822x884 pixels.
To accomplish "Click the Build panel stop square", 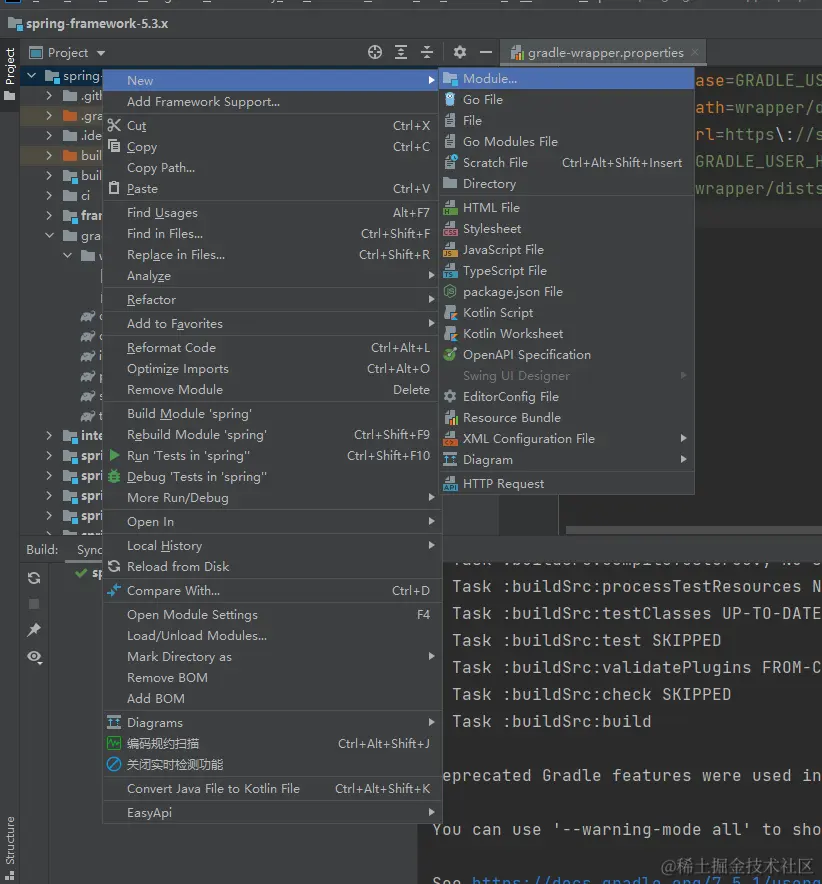I will tap(34, 604).
